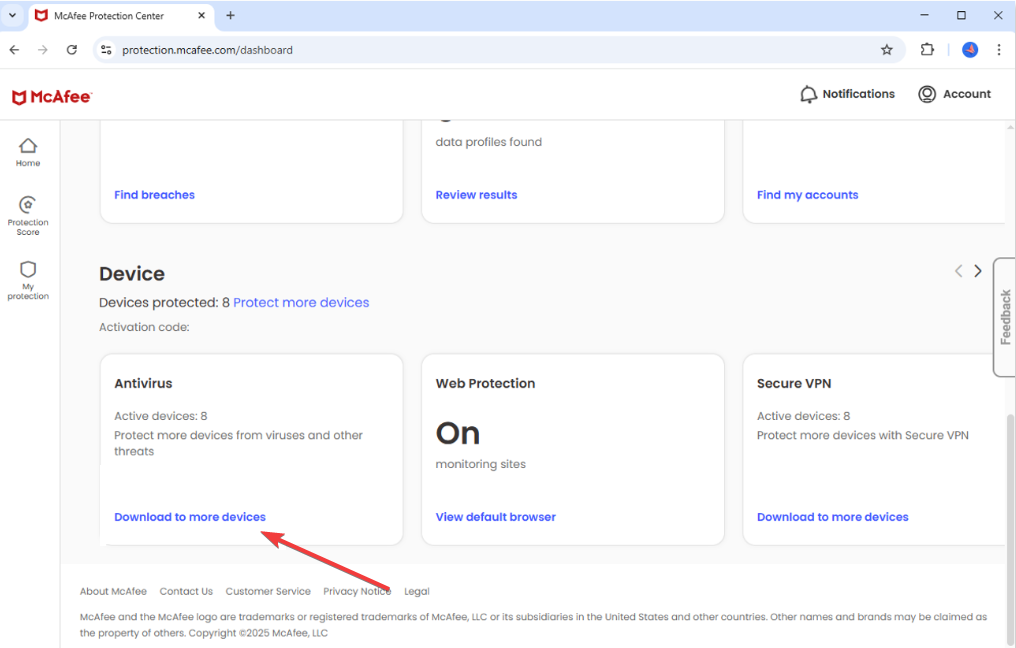
Task: Open Protection Score from the sidebar
Action: pos(28,214)
